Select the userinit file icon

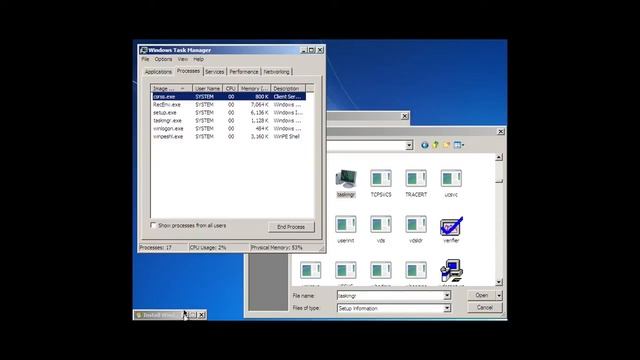pyautogui.click(x=346, y=225)
